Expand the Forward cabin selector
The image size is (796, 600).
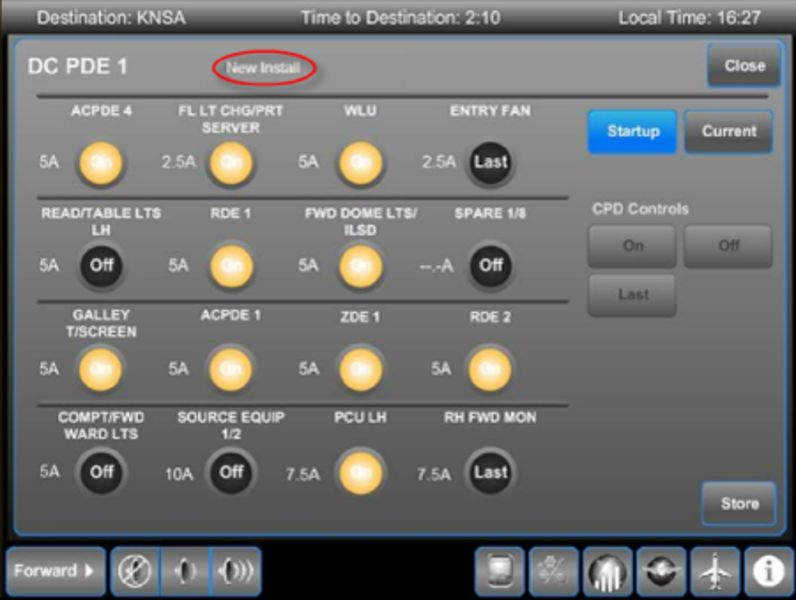54,571
